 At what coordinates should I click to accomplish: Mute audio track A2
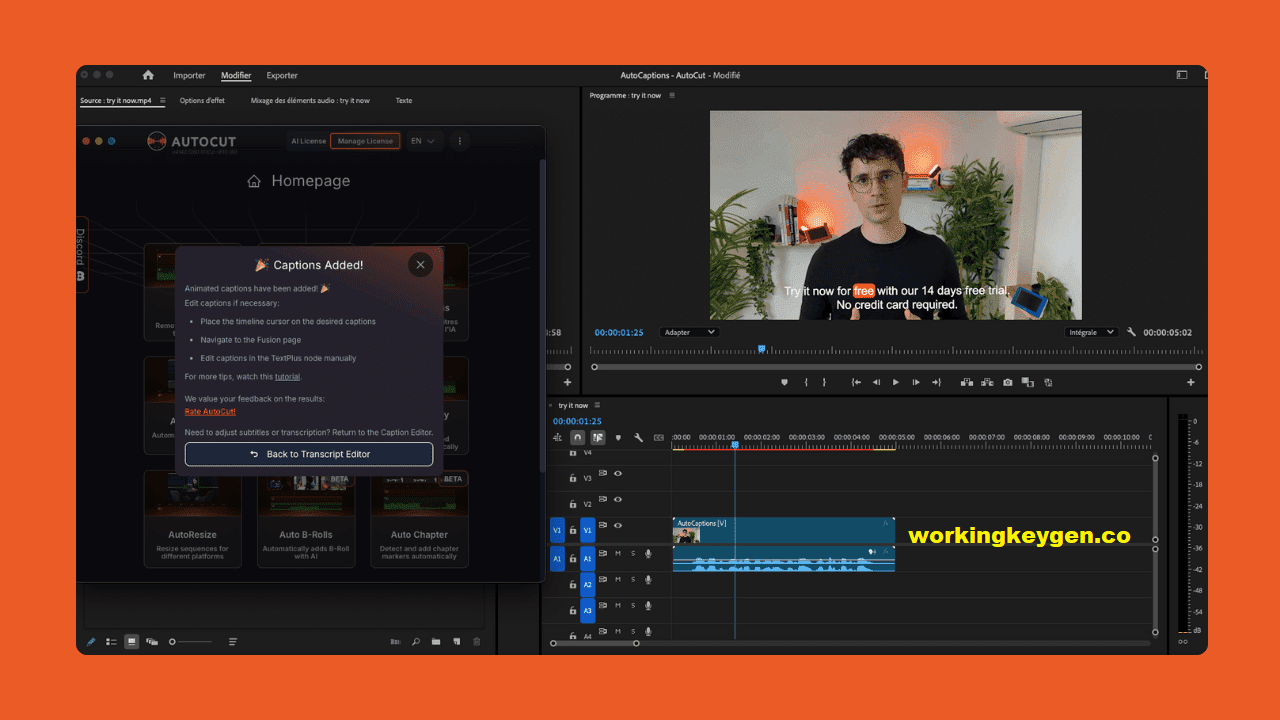pyautogui.click(x=618, y=581)
